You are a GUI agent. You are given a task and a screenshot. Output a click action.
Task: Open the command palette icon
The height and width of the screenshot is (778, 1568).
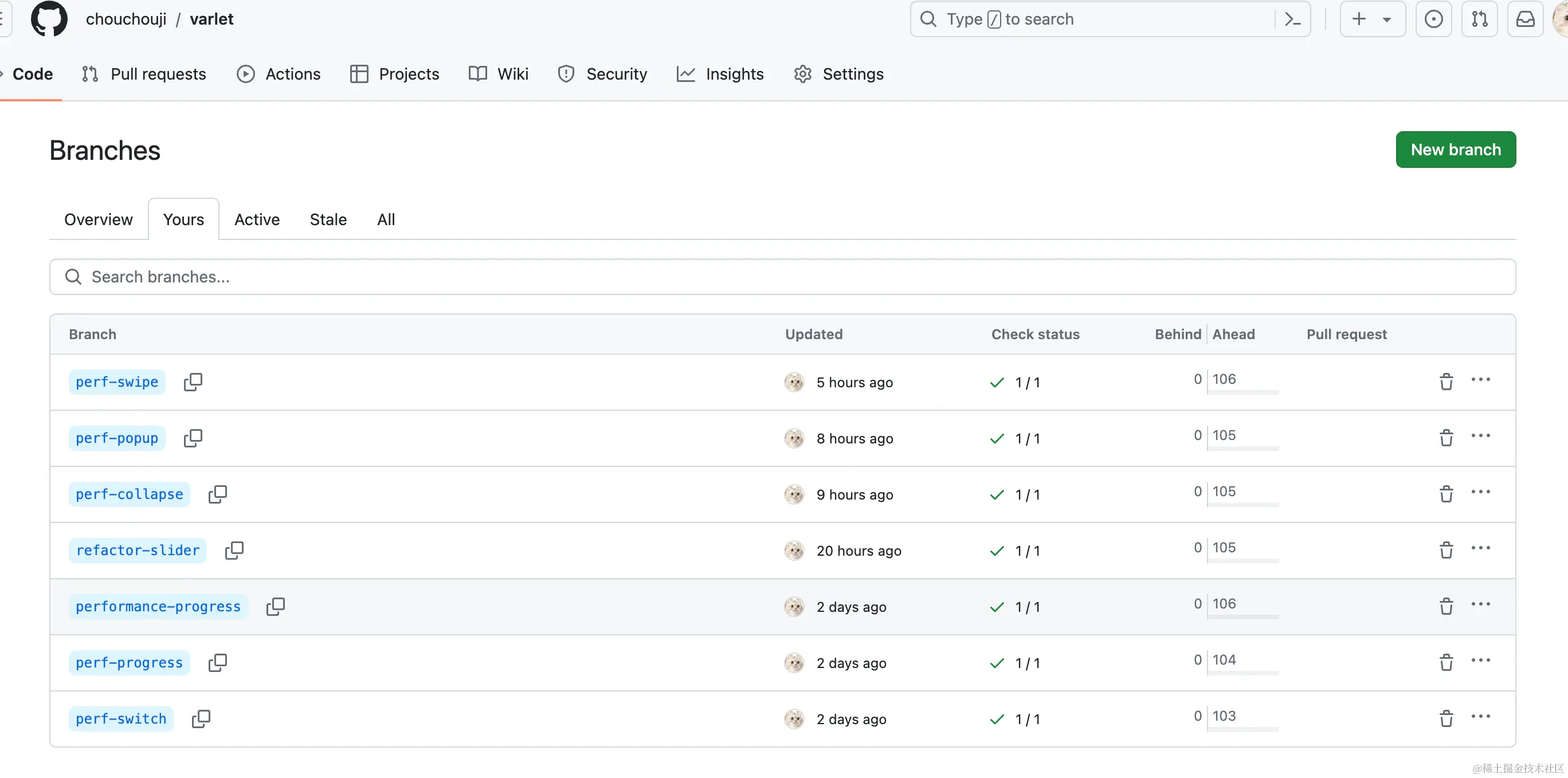(x=1292, y=19)
